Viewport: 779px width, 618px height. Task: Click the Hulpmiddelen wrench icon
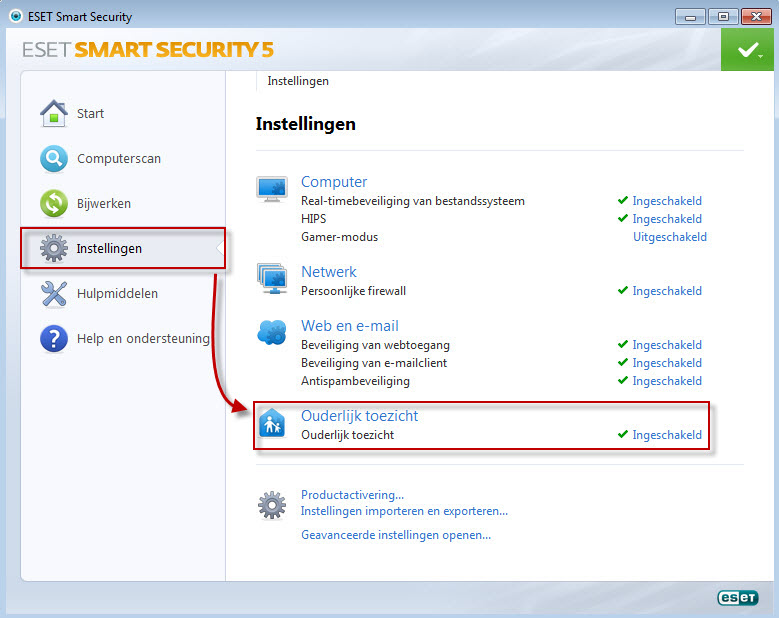pyautogui.click(x=54, y=294)
